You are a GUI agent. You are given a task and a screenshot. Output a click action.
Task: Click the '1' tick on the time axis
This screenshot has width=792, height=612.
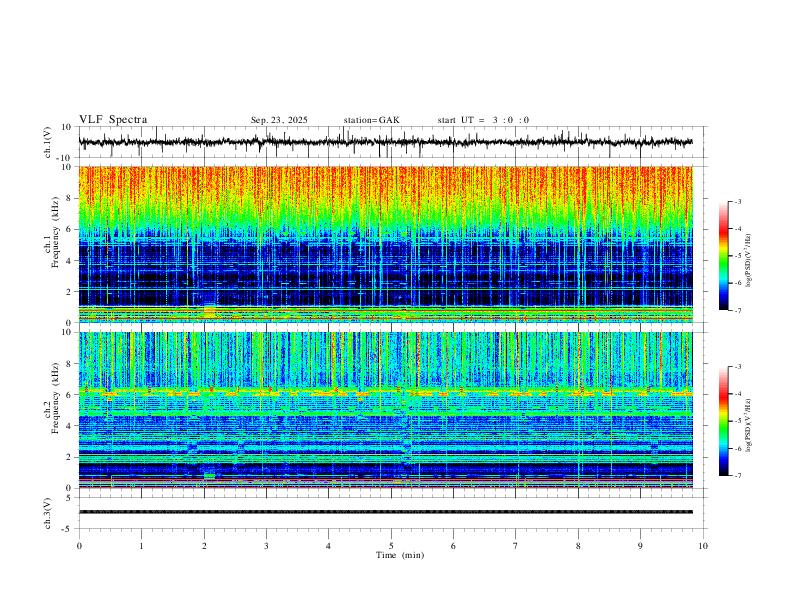coord(141,546)
